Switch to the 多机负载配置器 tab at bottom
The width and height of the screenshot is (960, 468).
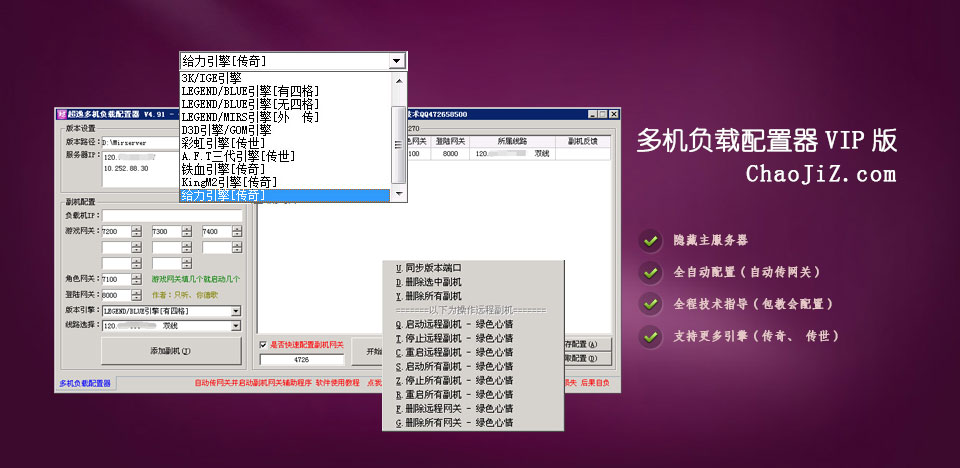tap(85, 383)
